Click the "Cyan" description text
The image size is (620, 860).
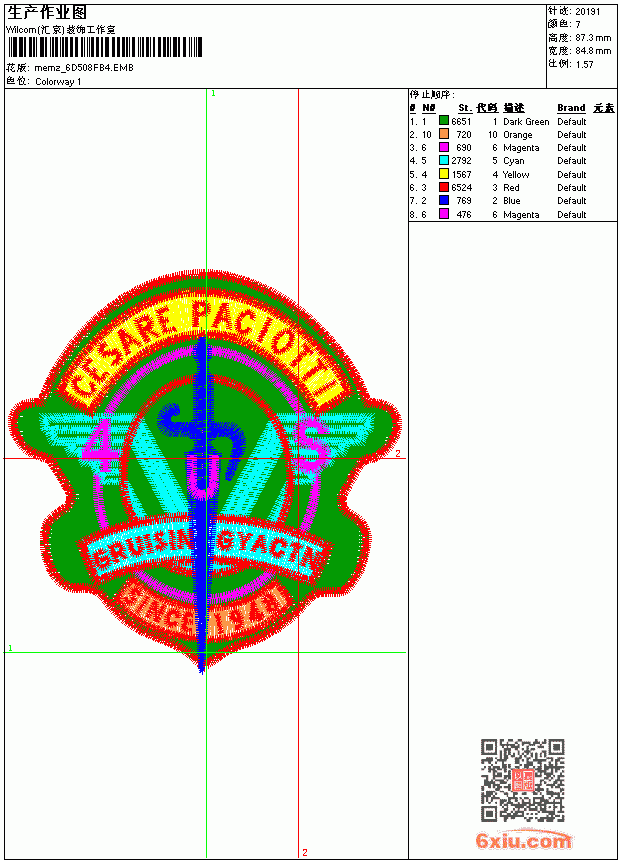click(x=514, y=161)
